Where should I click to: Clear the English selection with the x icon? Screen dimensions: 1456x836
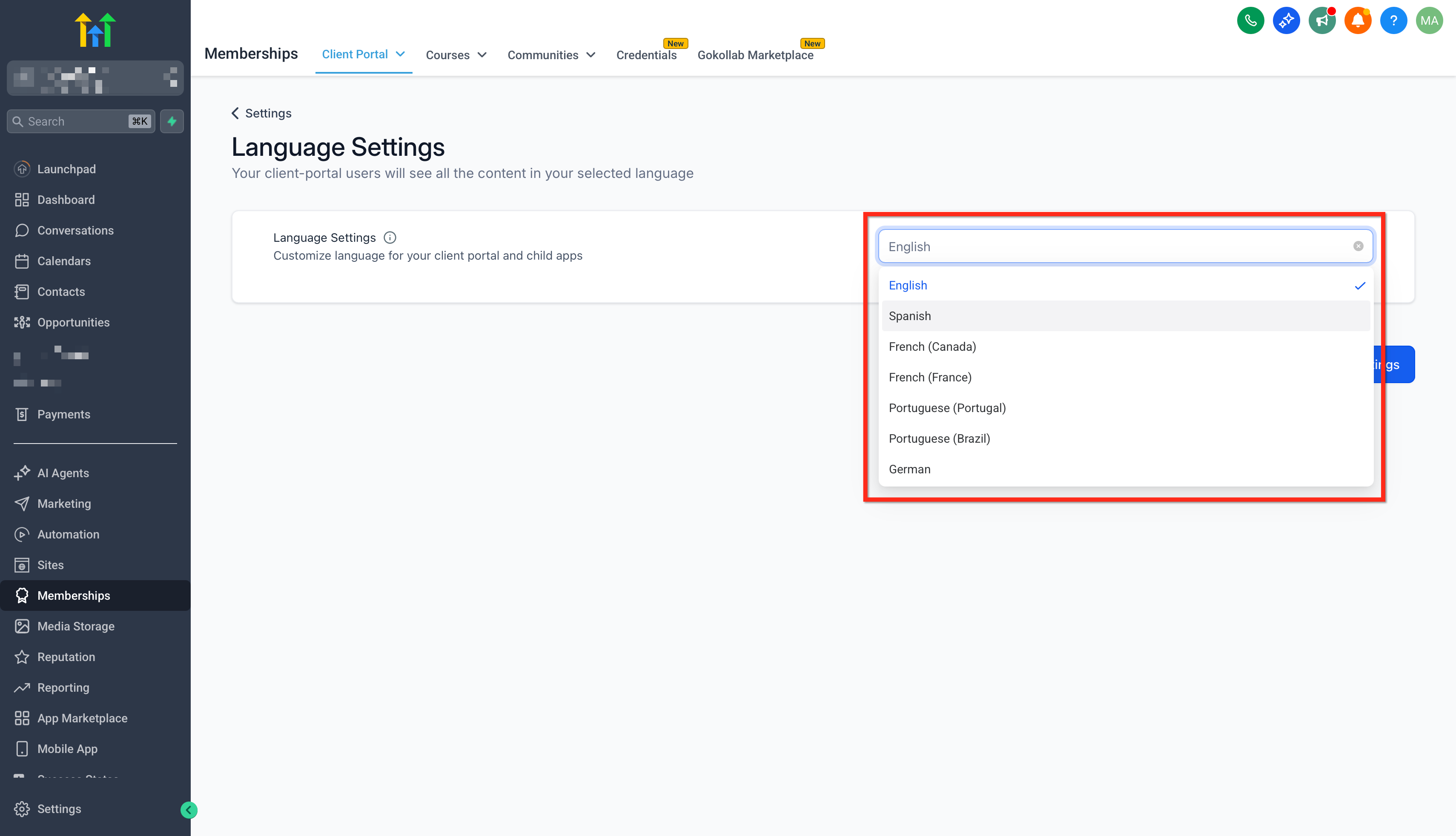tap(1358, 246)
